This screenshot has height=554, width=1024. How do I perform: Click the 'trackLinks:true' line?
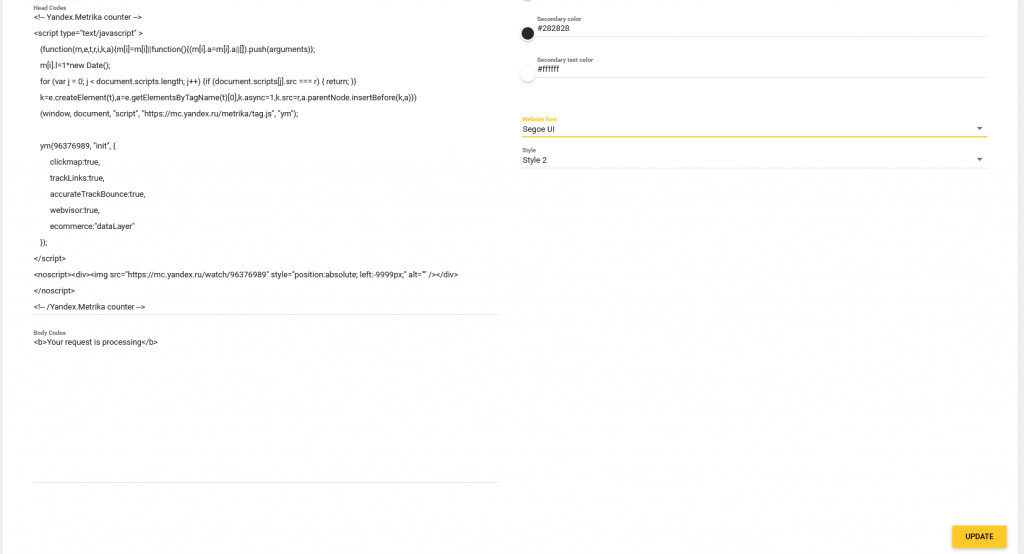[77, 178]
